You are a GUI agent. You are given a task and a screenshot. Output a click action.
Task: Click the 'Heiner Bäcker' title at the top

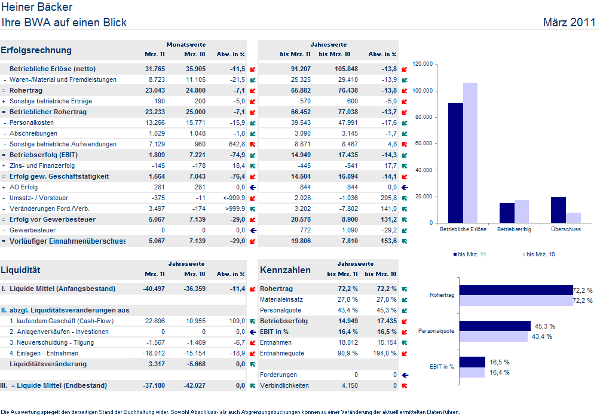click(37, 7)
